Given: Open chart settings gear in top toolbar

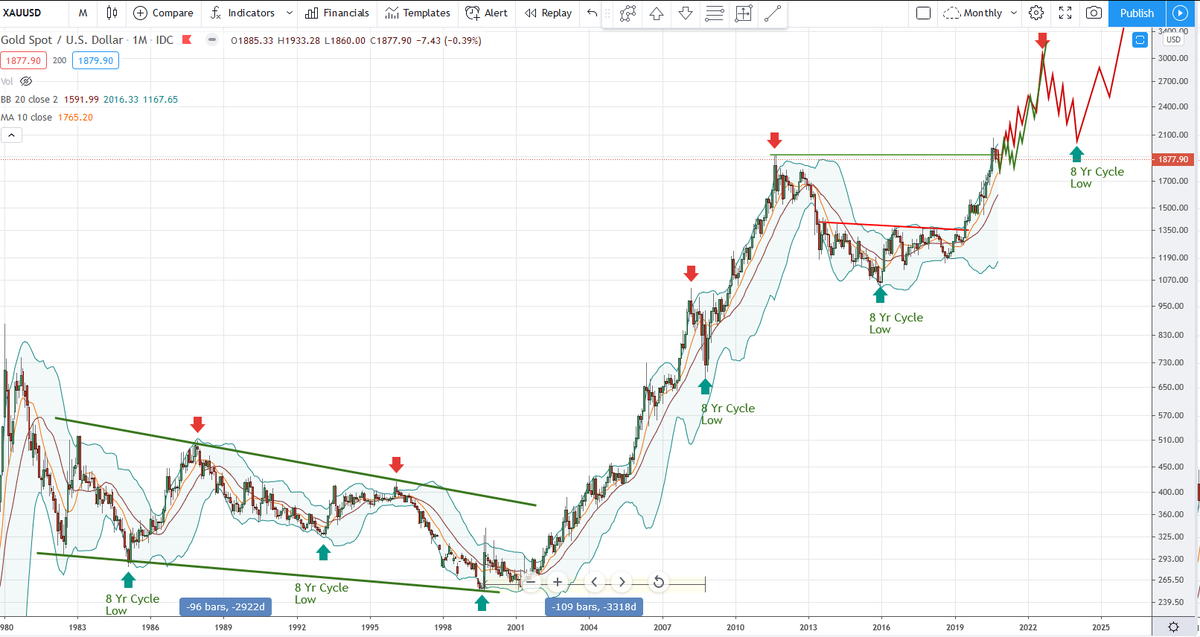Looking at the screenshot, I should pyautogui.click(x=1037, y=13).
